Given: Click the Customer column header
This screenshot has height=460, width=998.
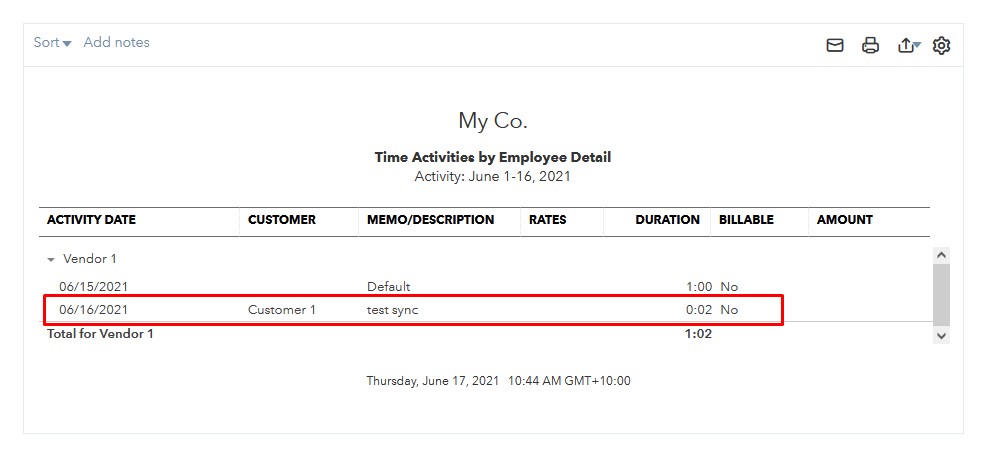Looking at the screenshot, I should coord(281,220).
